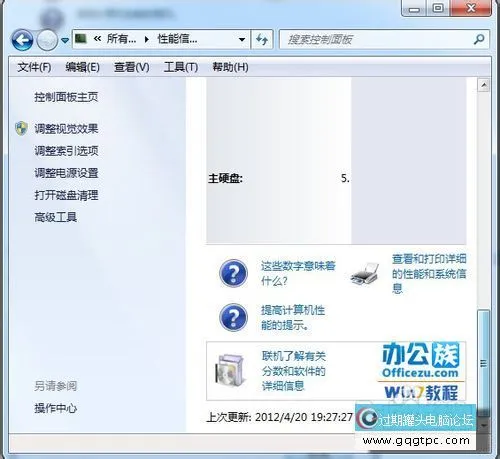Image resolution: width=500 pixels, height=459 pixels.
Task: Open 打开磁盘清理 link
Action: coord(66,195)
